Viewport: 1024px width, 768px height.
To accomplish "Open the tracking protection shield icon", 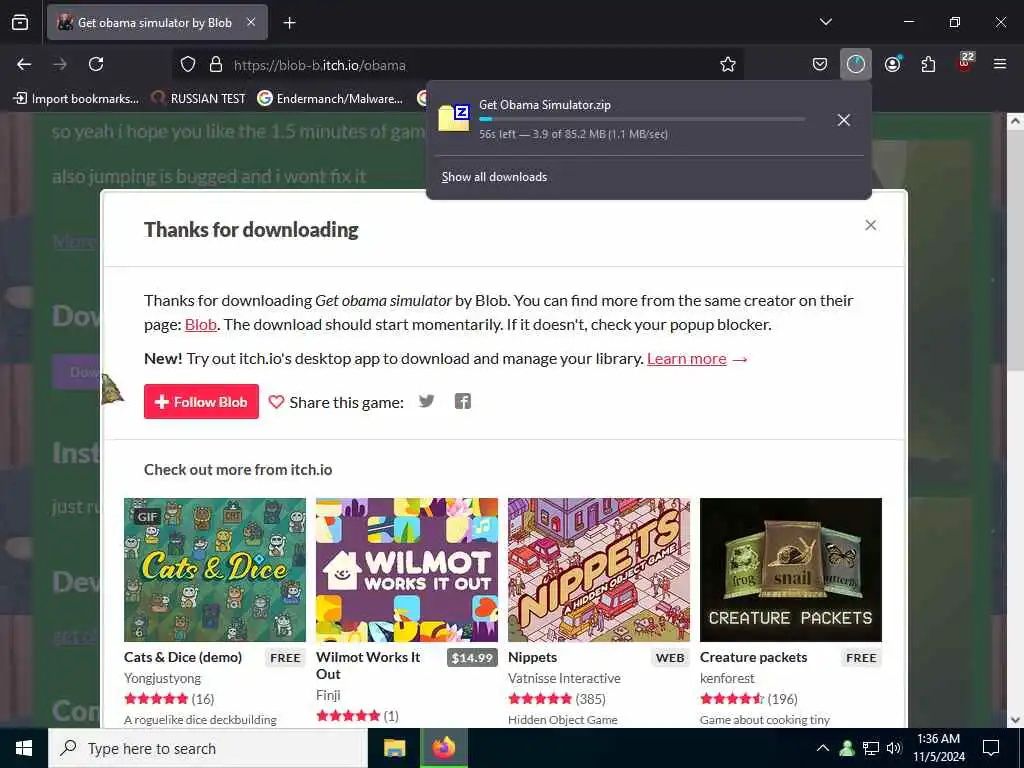I will (188, 64).
